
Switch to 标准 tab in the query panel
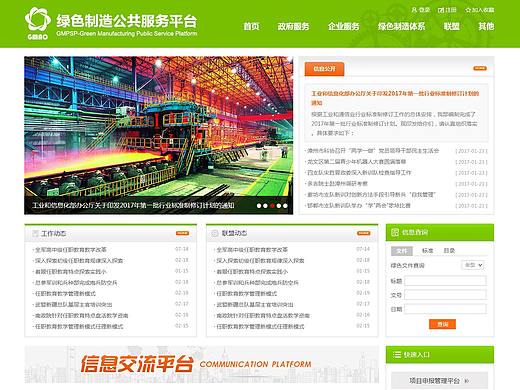tap(428, 251)
